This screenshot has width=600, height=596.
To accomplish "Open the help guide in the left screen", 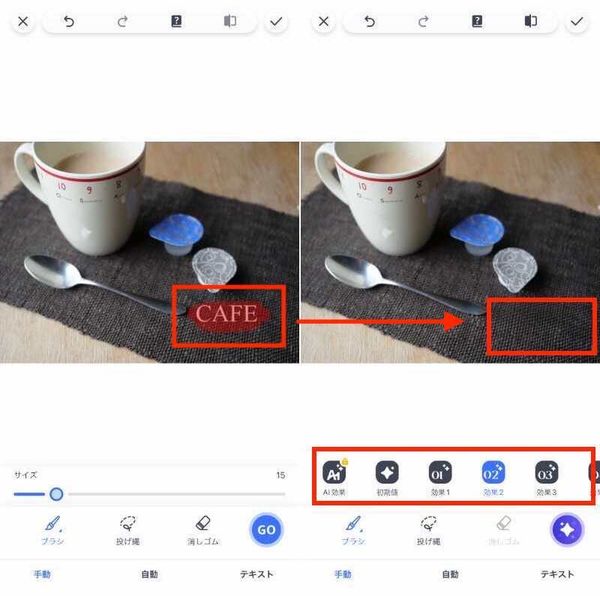I will click(x=176, y=21).
